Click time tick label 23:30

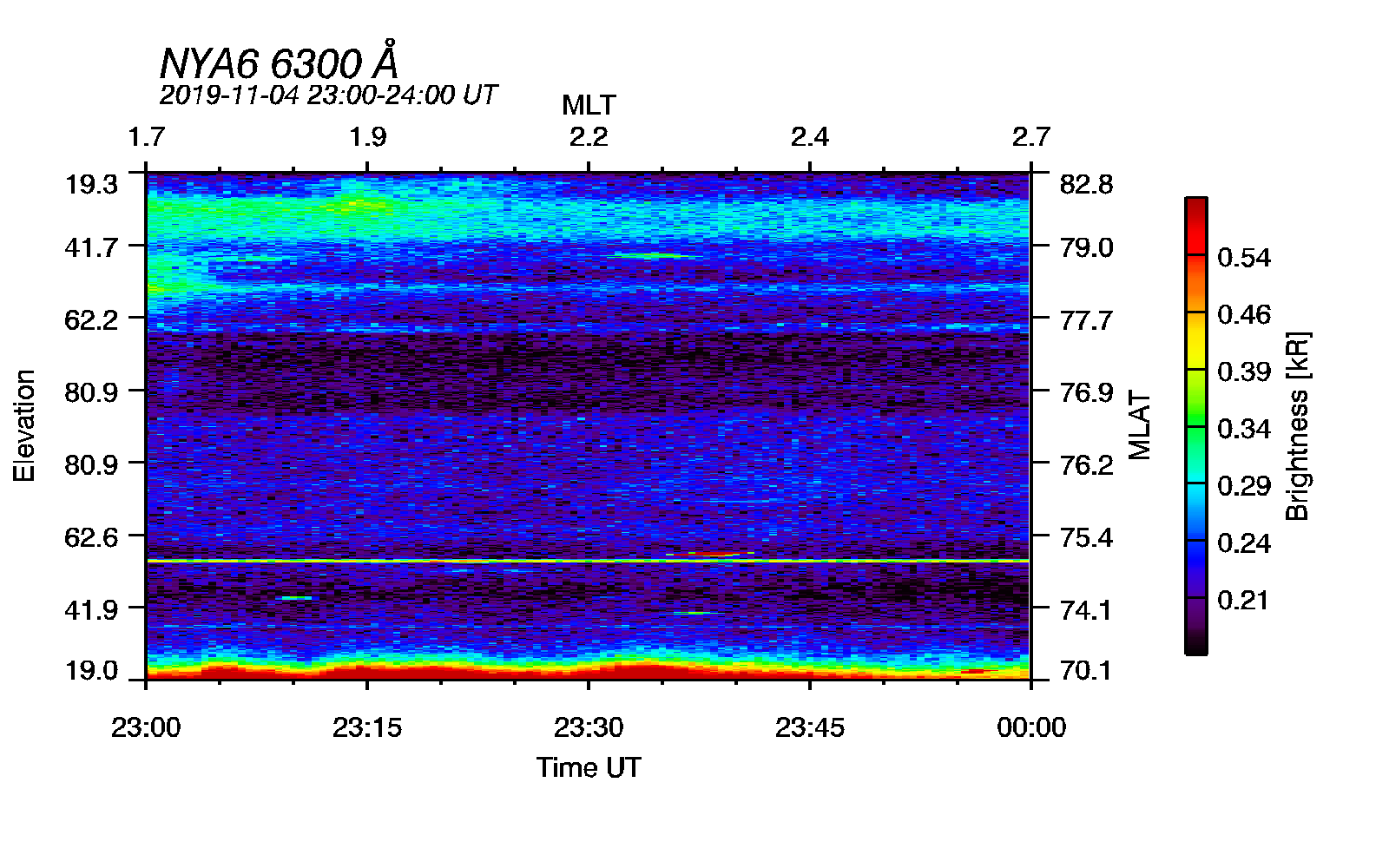(589, 727)
